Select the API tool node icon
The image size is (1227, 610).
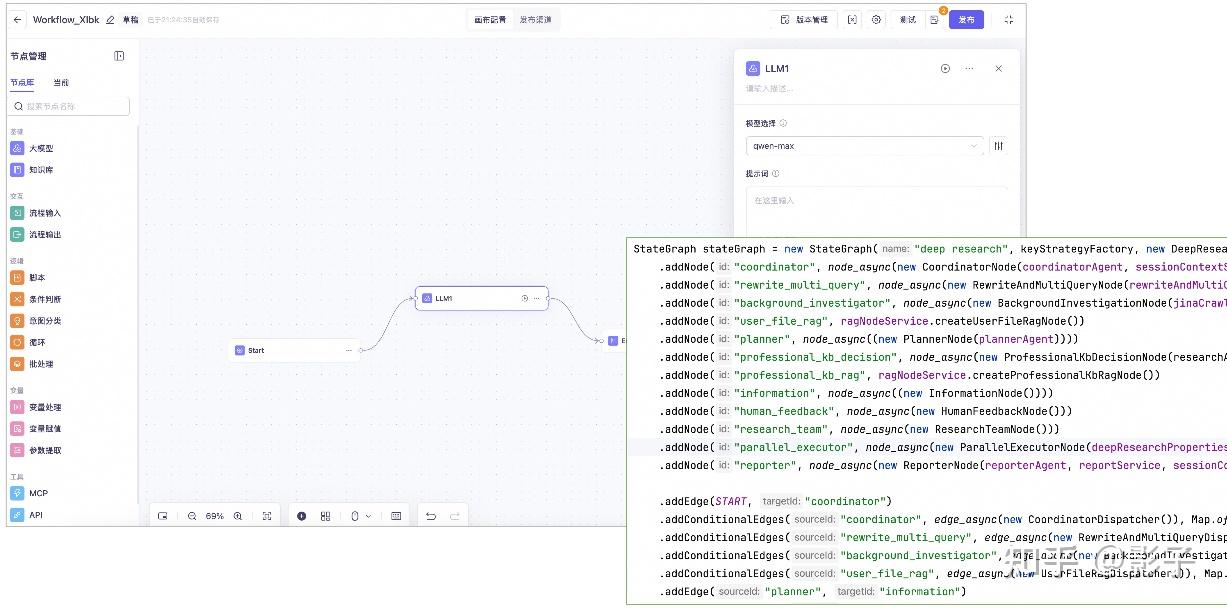point(17,515)
